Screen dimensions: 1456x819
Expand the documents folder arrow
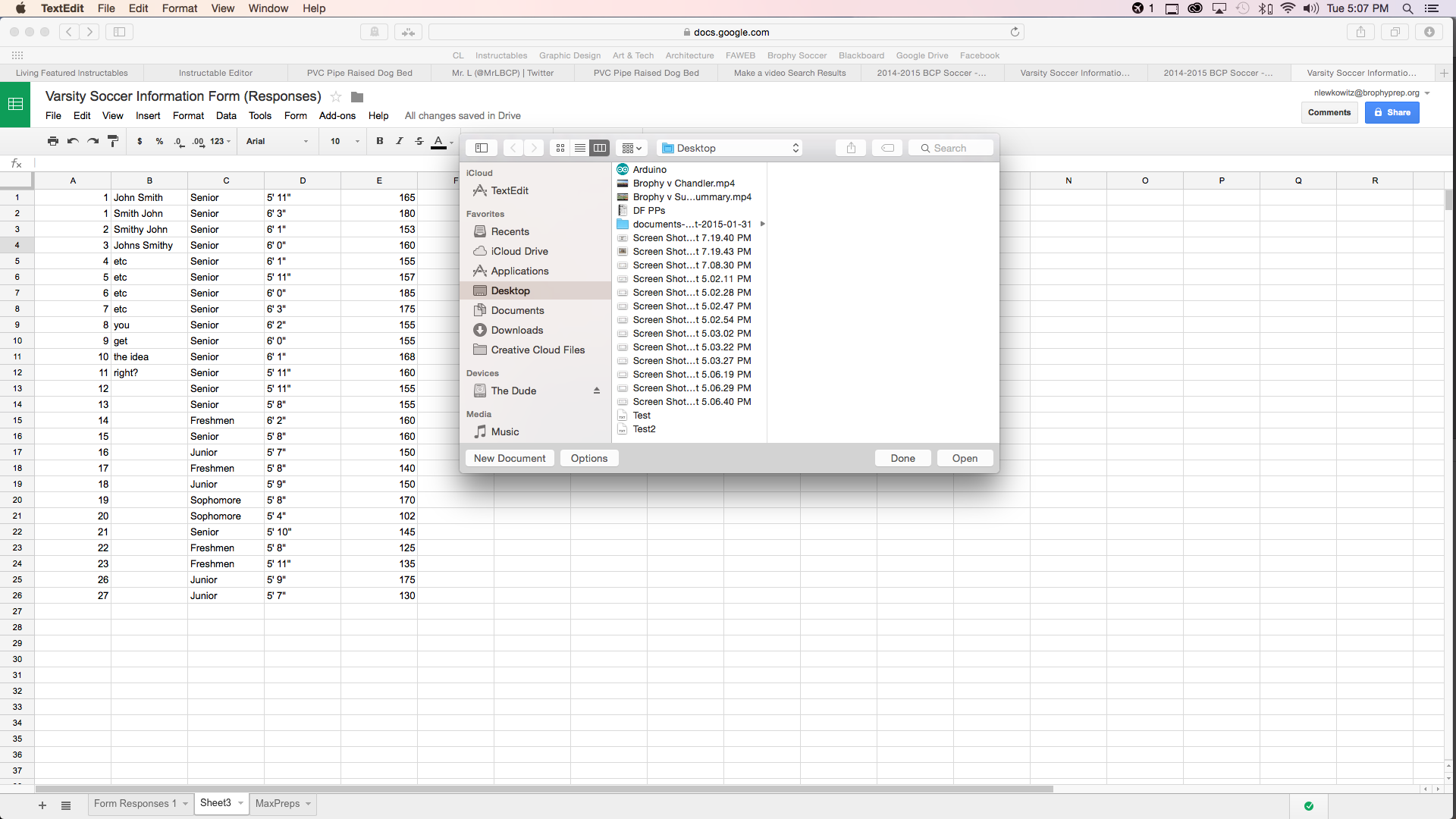point(762,224)
